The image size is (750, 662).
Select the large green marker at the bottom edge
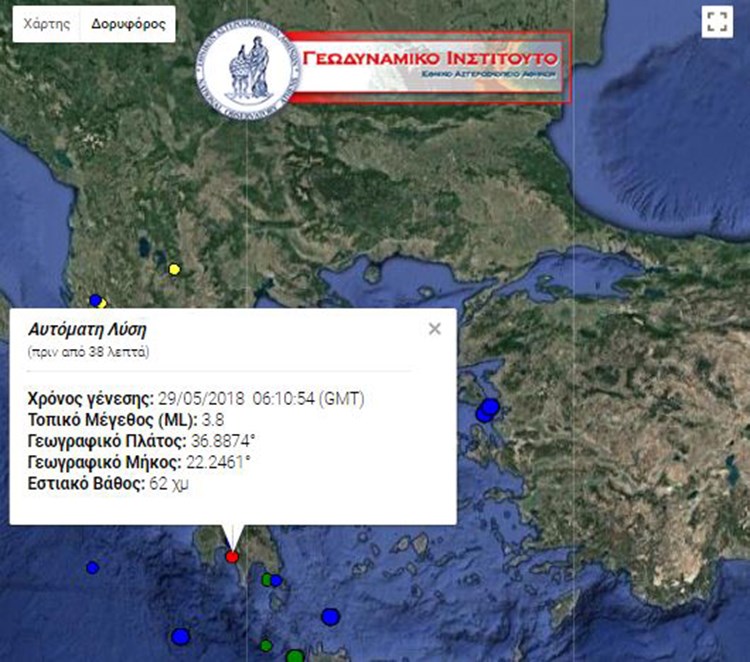click(x=295, y=656)
